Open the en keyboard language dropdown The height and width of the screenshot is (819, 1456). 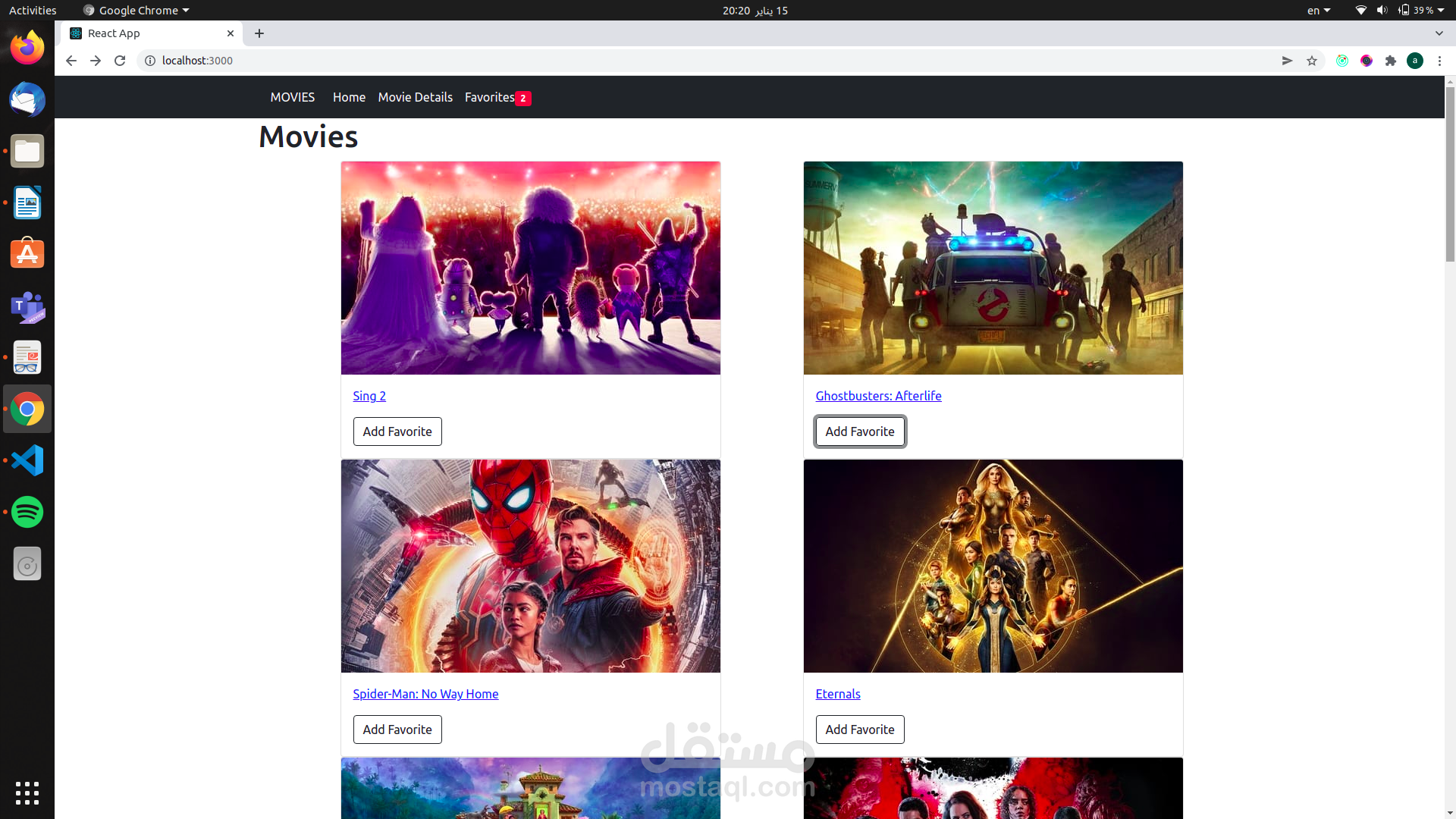click(x=1318, y=10)
